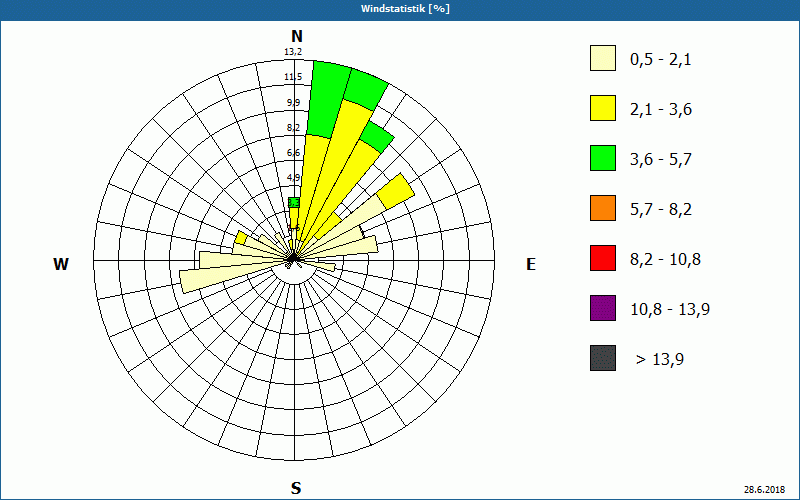
Task: Click the W compass label
Action: (x=61, y=264)
